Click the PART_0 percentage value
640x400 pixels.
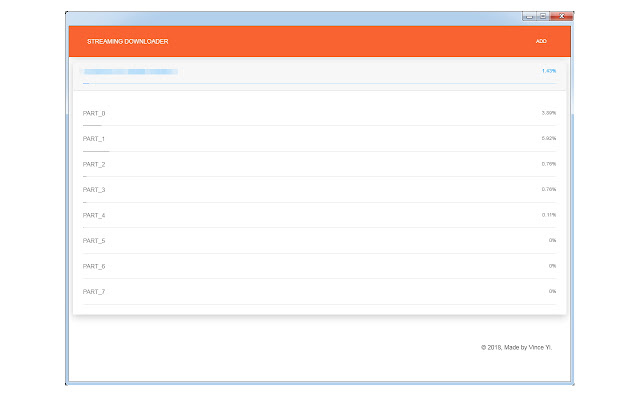549,113
